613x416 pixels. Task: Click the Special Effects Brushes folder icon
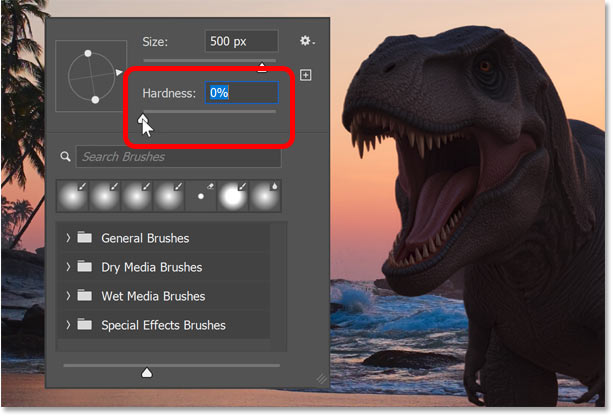pos(83,325)
